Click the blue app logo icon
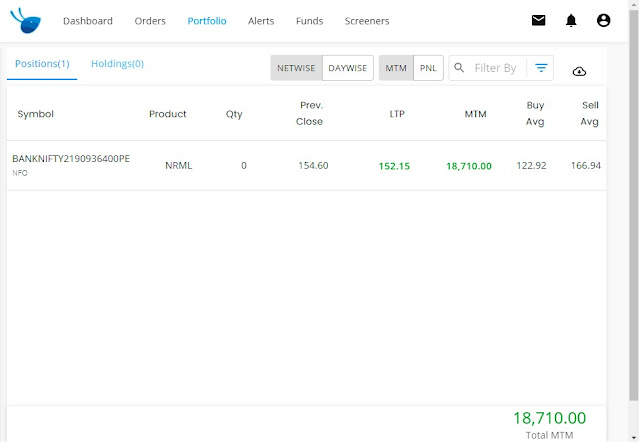The width and height of the screenshot is (639, 442). pyautogui.click(x=26, y=20)
